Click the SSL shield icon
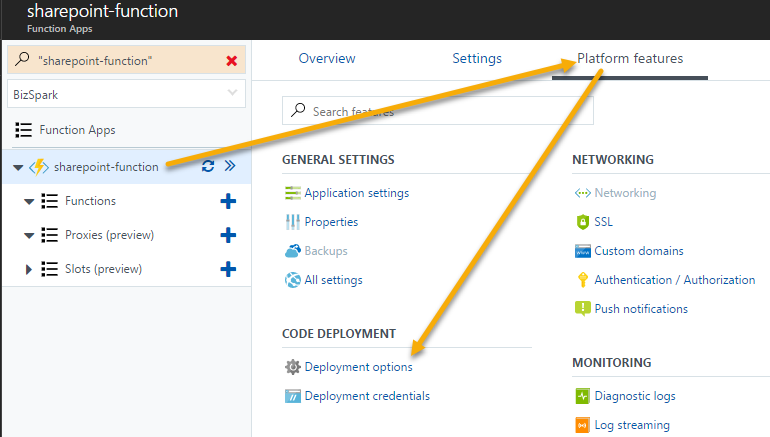770x437 pixels. coord(582,222)
